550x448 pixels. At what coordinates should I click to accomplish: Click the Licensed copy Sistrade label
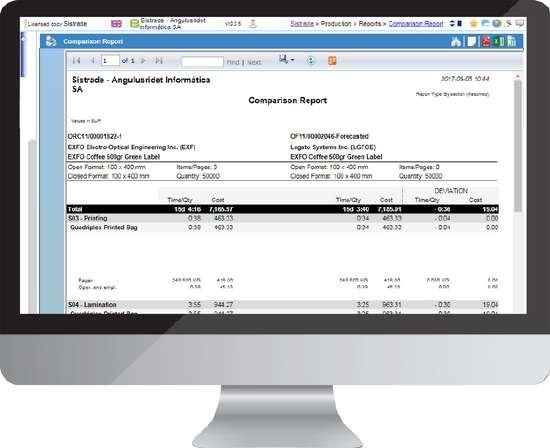coord(57,24)
